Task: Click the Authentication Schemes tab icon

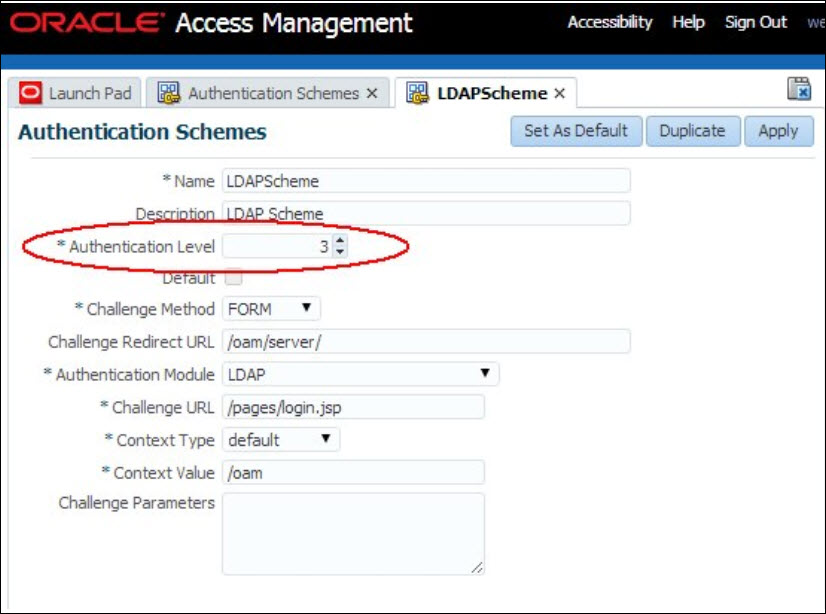Action: click(169, 93)
